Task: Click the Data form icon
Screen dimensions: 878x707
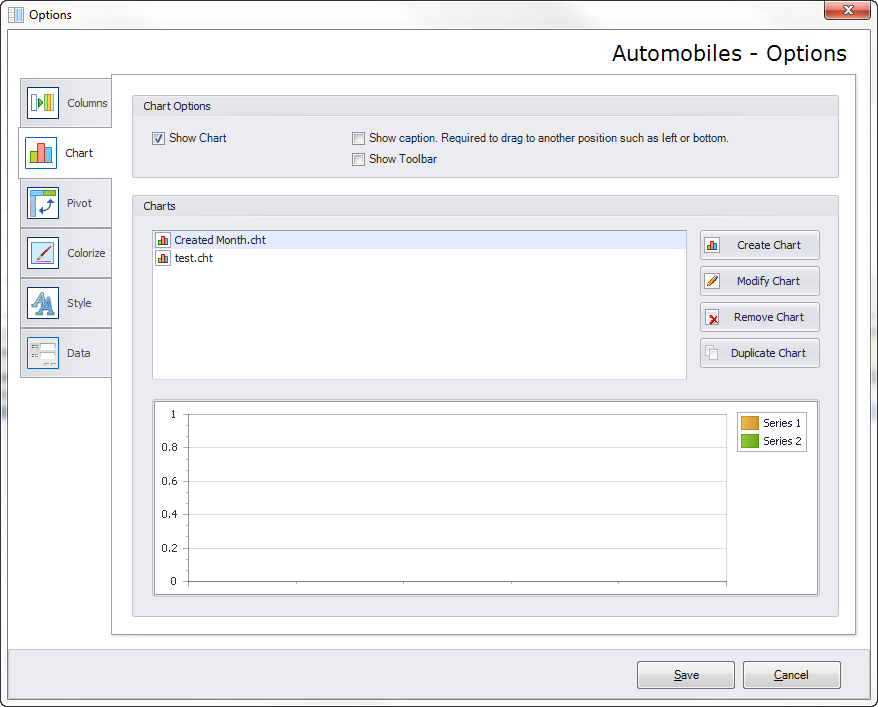Action: click(43, 353)
